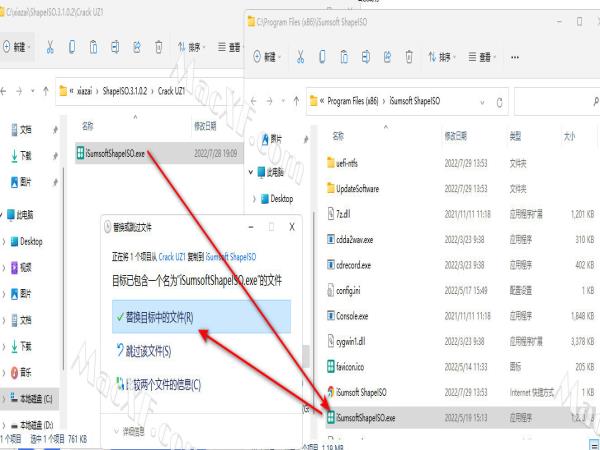Click Copy icon in left Explorer window
Image resolution: width=600 pixels, height=450 pixels.
(x=72, y=47)
